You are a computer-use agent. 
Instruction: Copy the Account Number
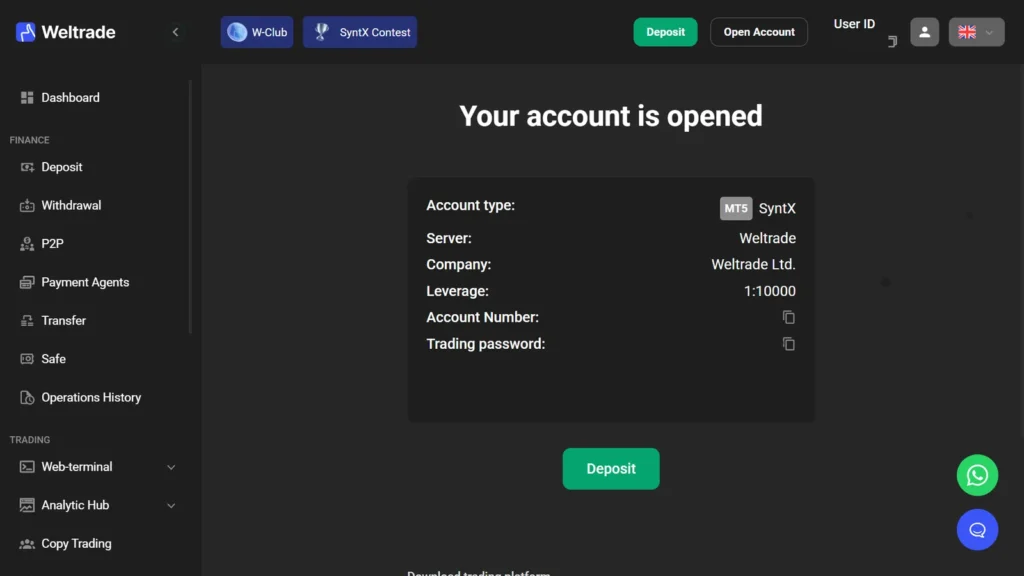pyautogui.click(x=788, y=317)
